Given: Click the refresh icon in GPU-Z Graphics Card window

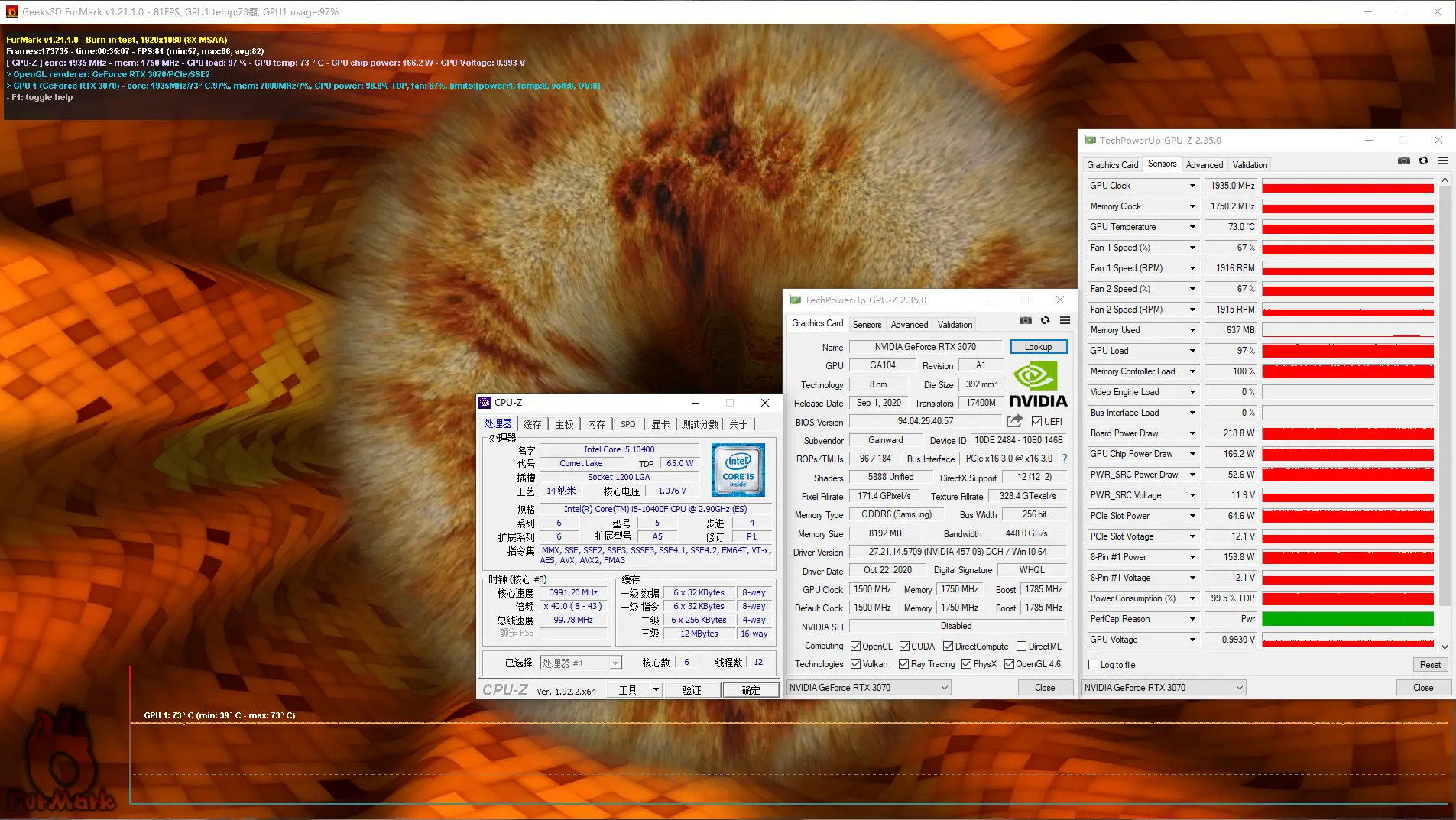Looking at the screenshot, I should tap(1045, 321).
